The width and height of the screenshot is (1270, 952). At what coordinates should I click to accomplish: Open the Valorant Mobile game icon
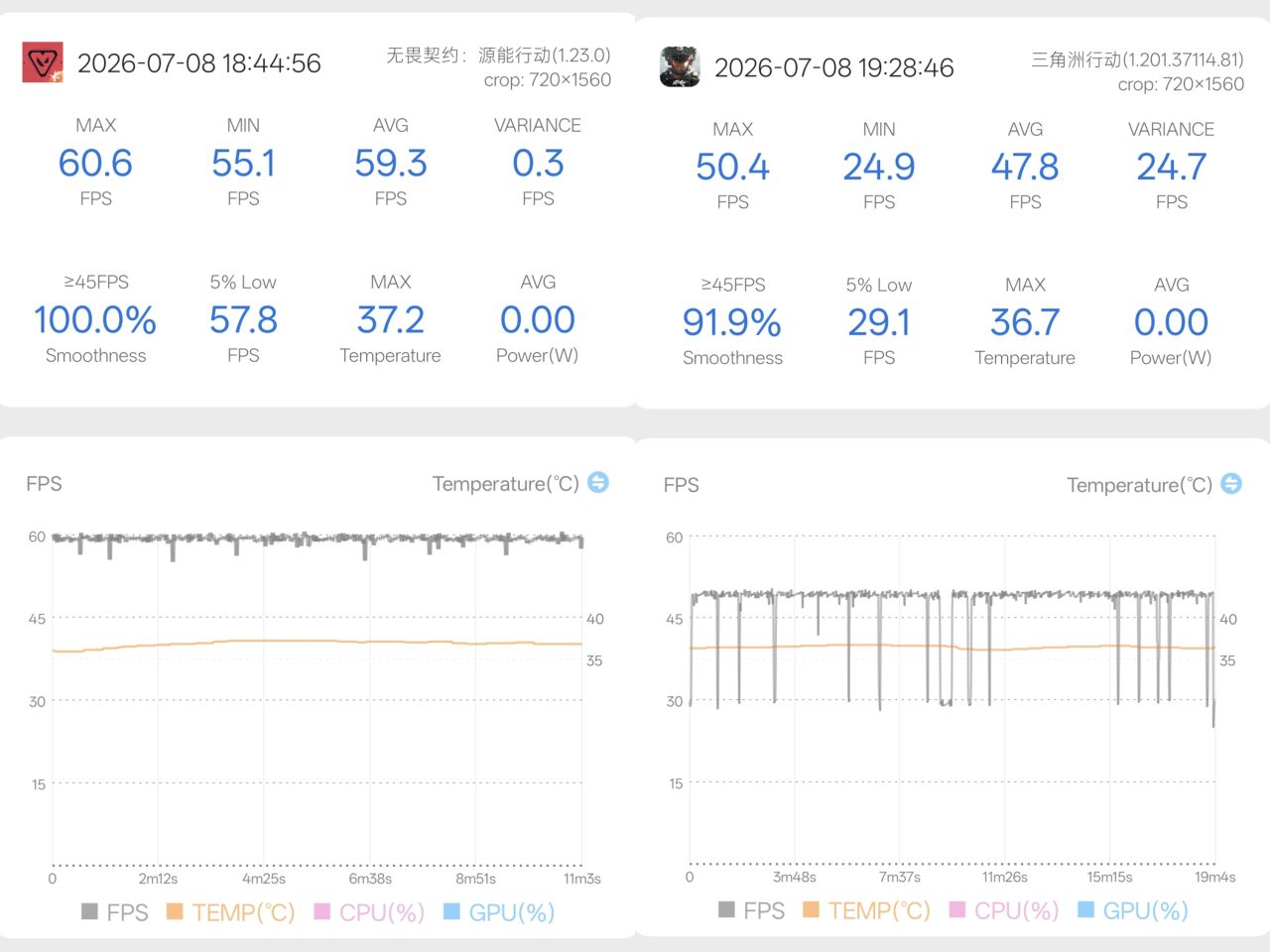tap(43, 62)
